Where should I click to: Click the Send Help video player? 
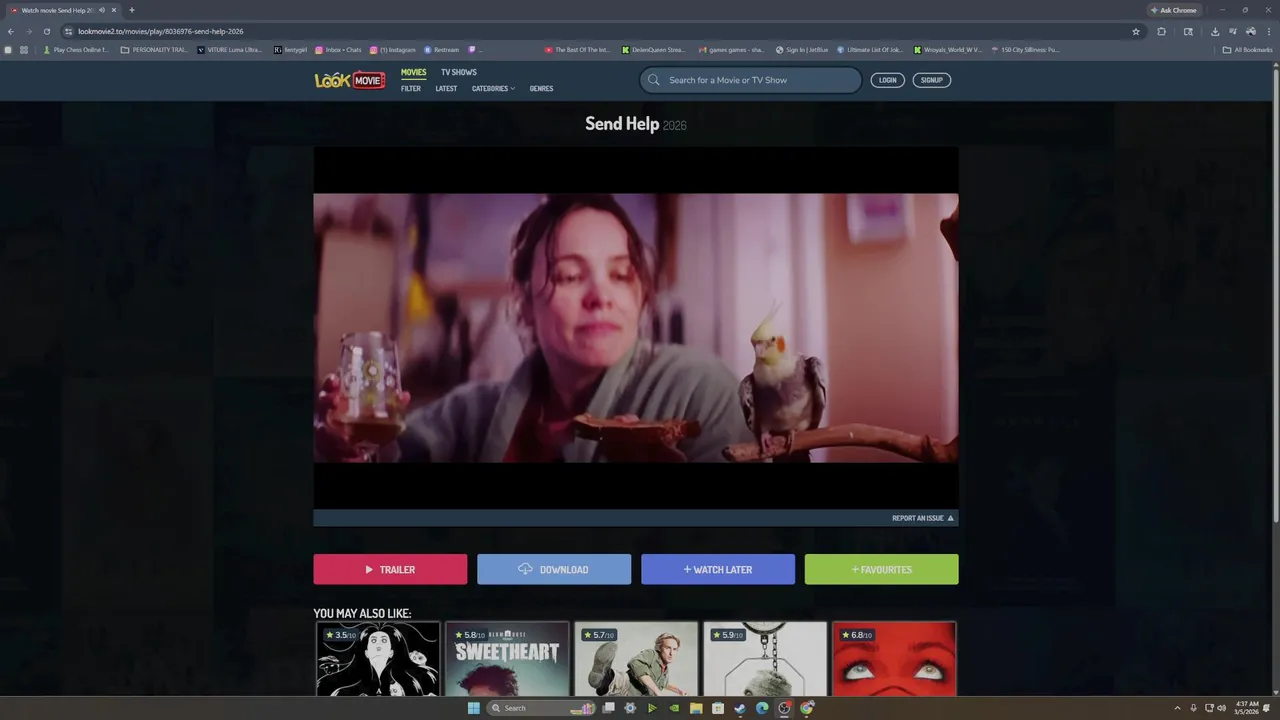(636, 328)
